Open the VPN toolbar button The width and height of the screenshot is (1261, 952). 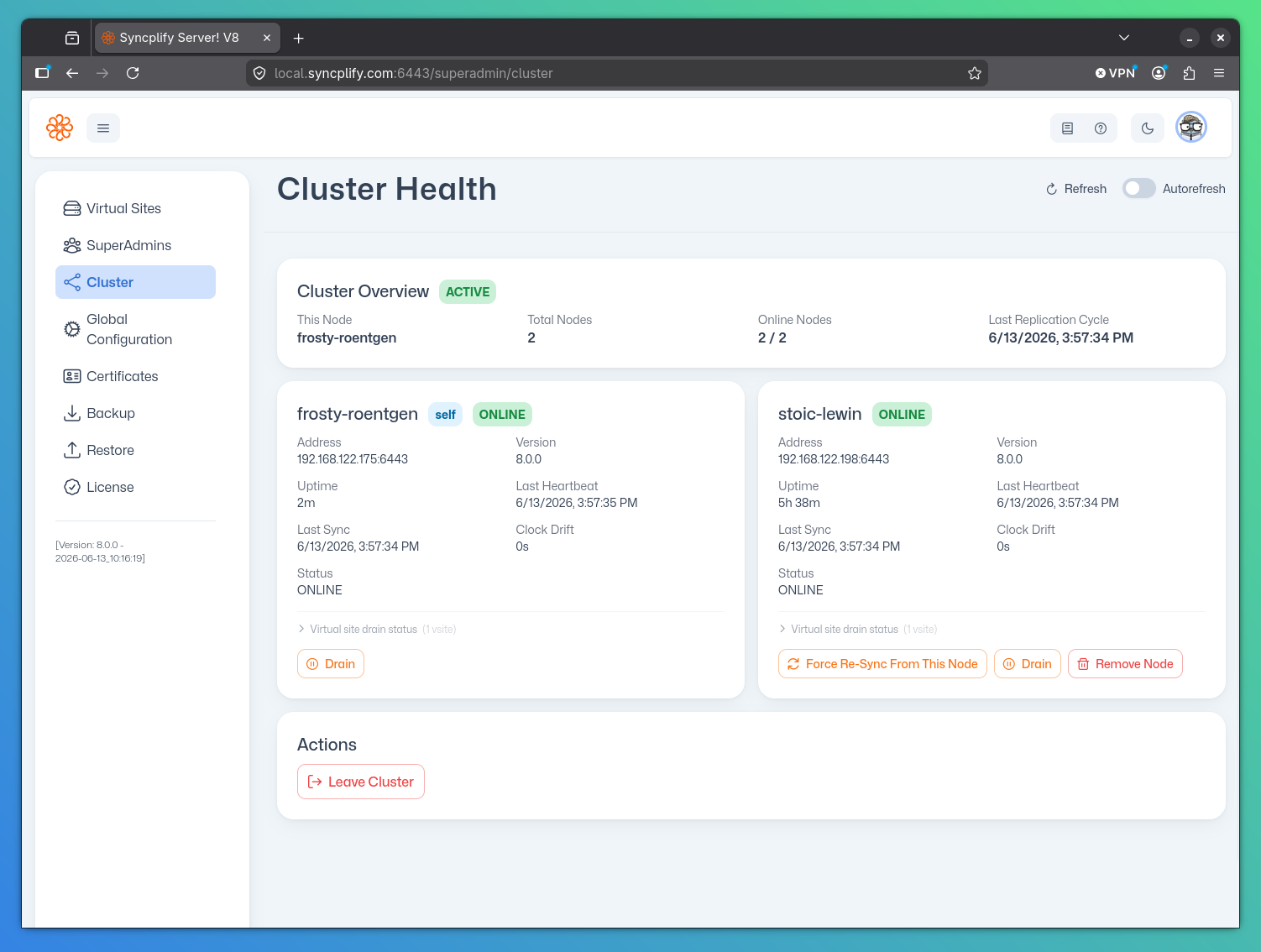[1115, 73]
